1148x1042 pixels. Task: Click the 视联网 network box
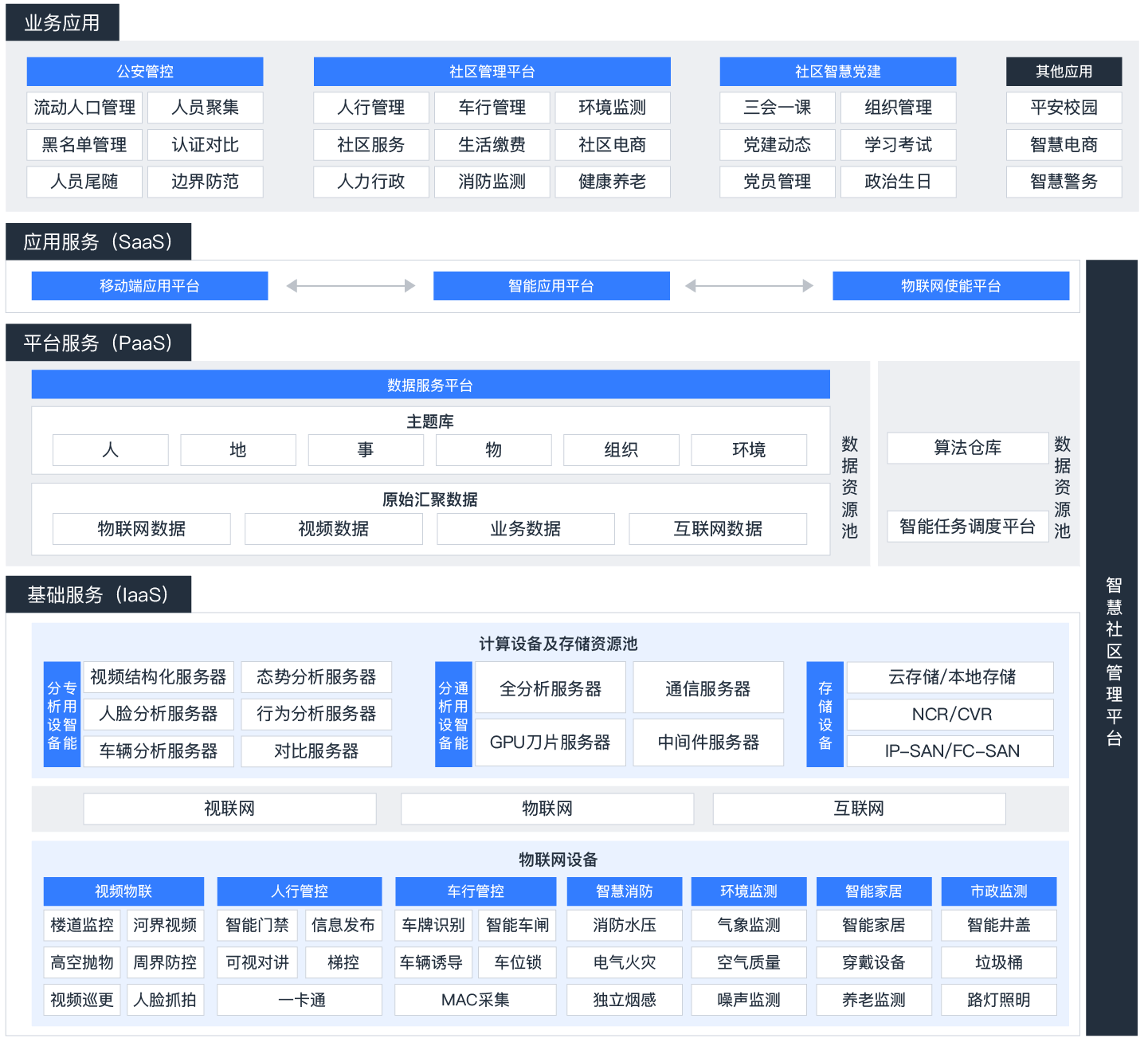tap(230, 809)
